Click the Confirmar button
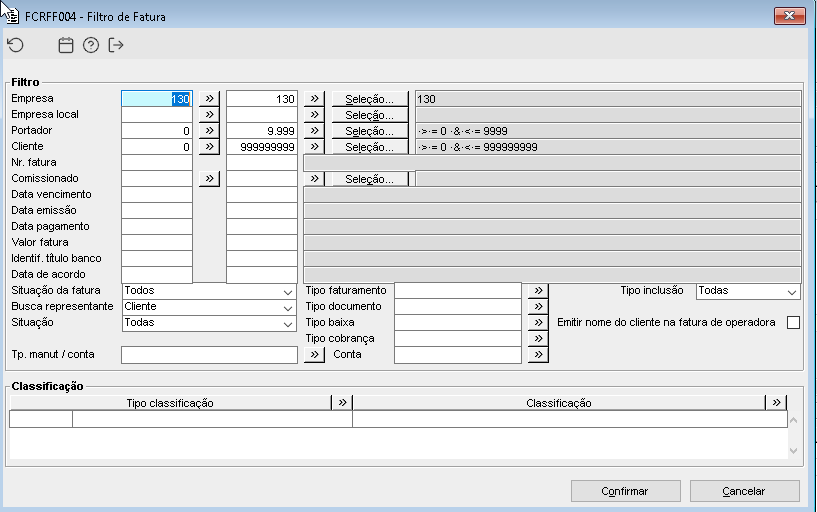This screenshot has height=512, width=817. (625, 491)
